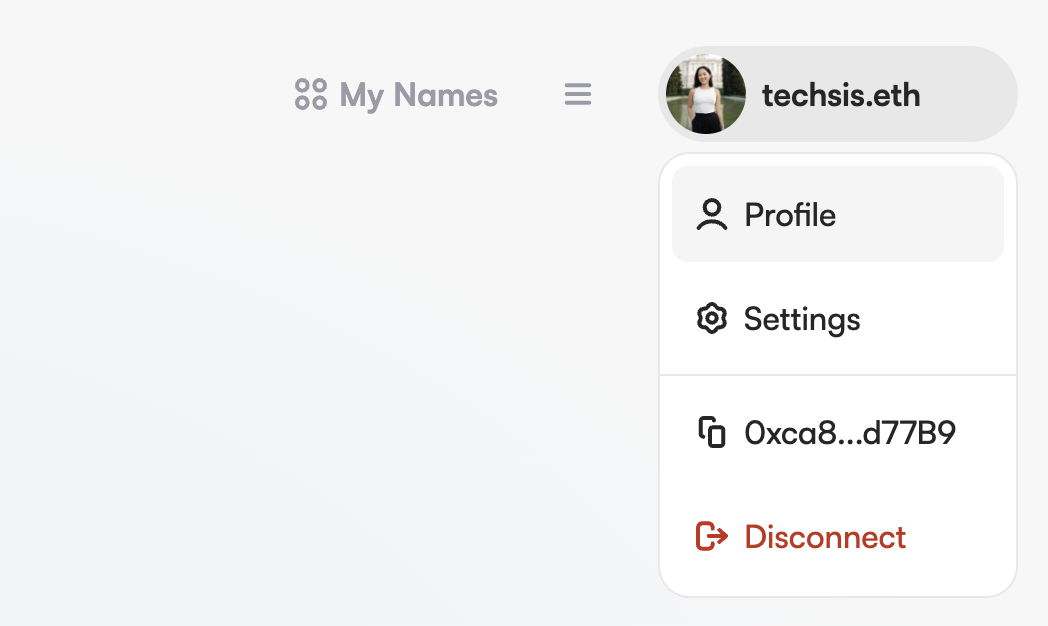Click the Profile label text

point(790,215)
